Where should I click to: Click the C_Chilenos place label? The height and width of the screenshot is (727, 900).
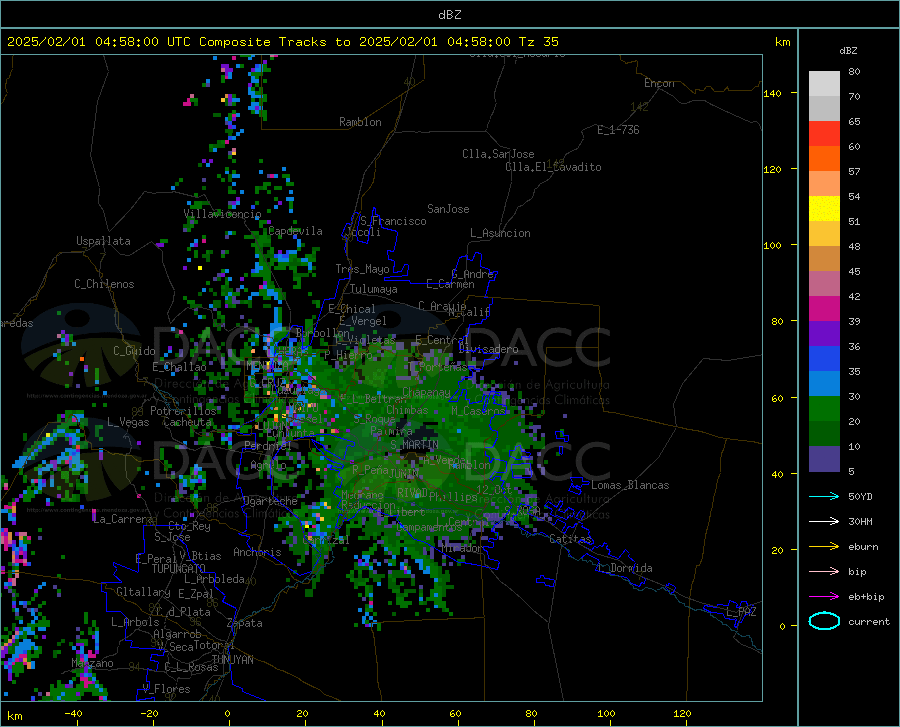click(x=104, y=284)
